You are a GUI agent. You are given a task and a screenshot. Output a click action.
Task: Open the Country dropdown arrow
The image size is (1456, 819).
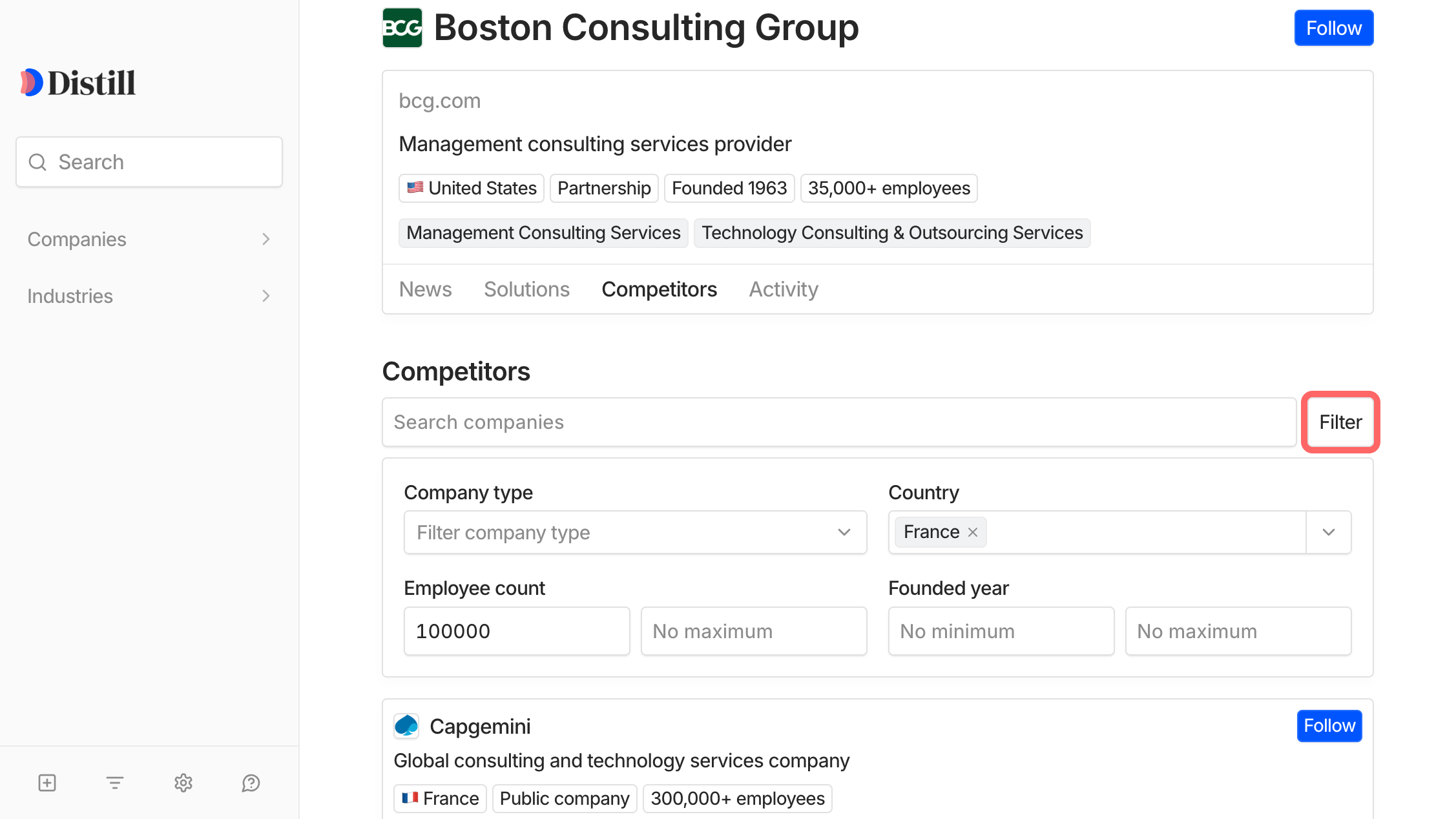pos(1329,532)
